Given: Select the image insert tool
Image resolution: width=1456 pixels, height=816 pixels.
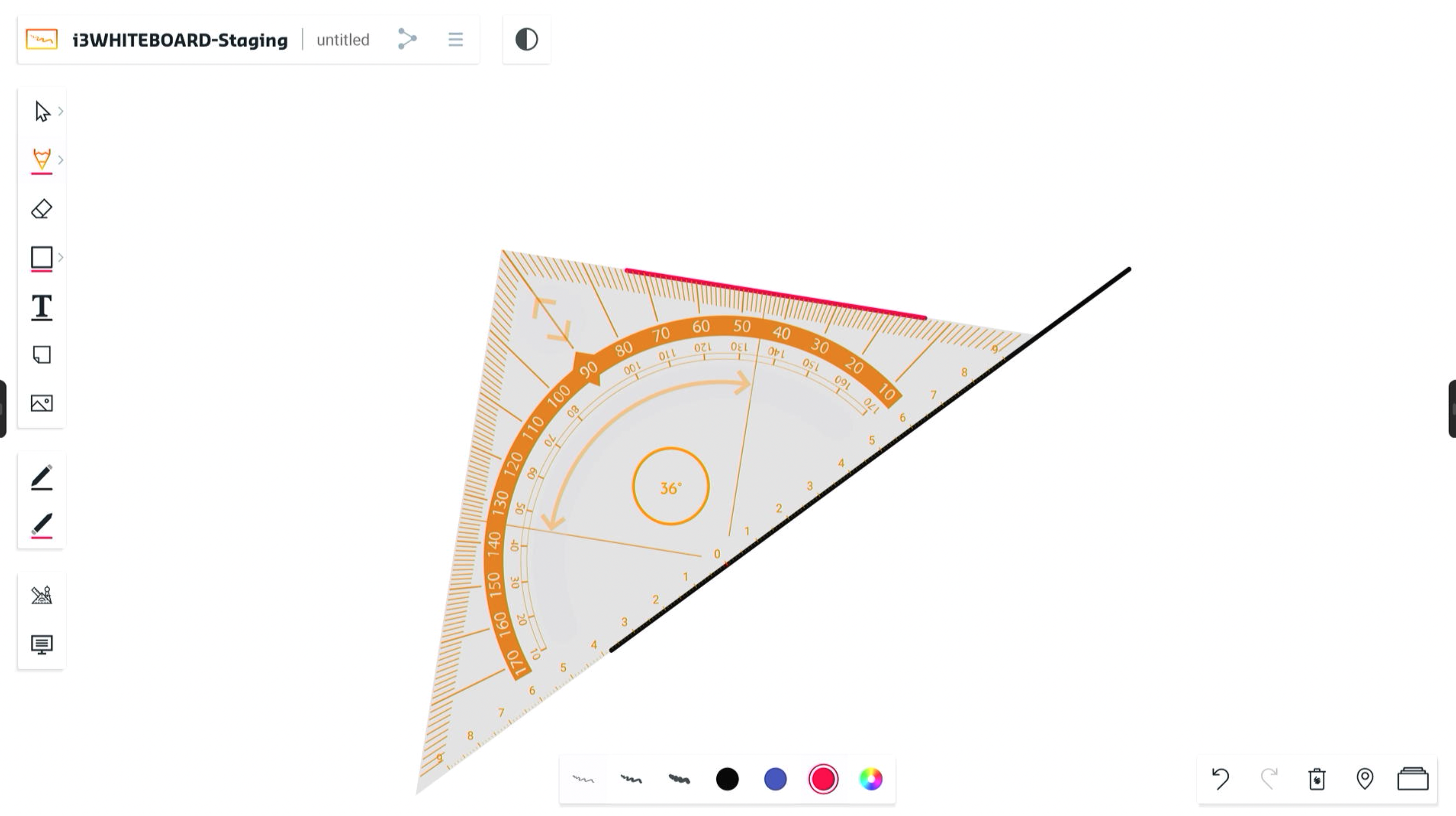Looking at the screenshot, I should click(x=41, y=403).
